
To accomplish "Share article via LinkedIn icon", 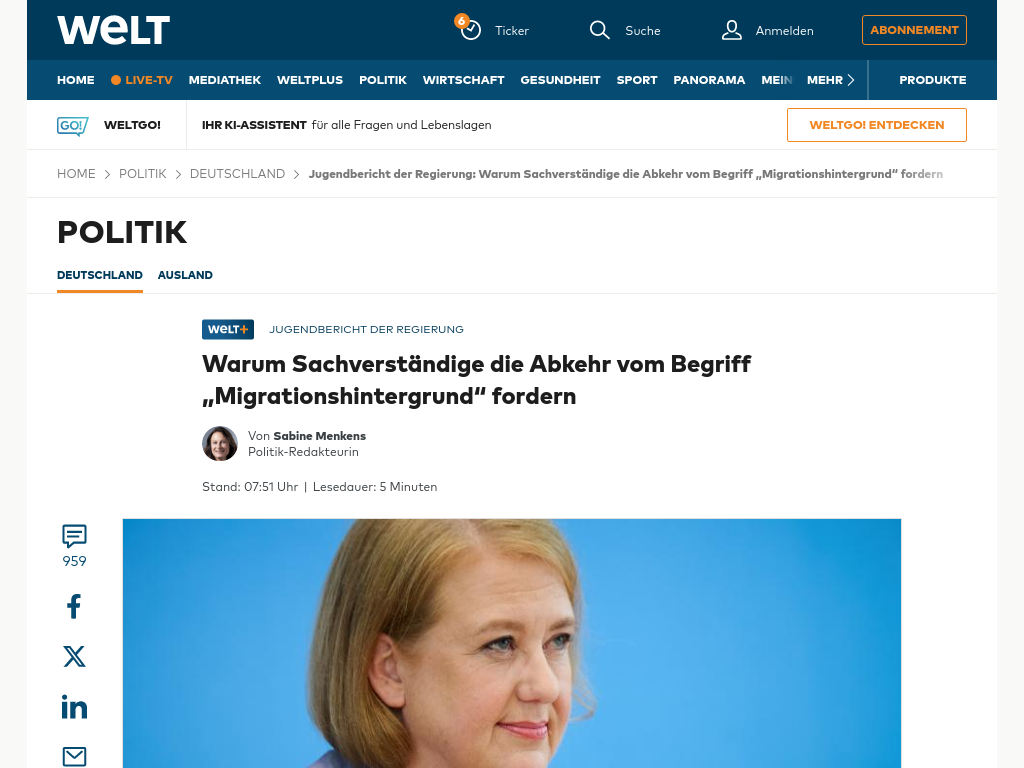I will coord(74,707).
